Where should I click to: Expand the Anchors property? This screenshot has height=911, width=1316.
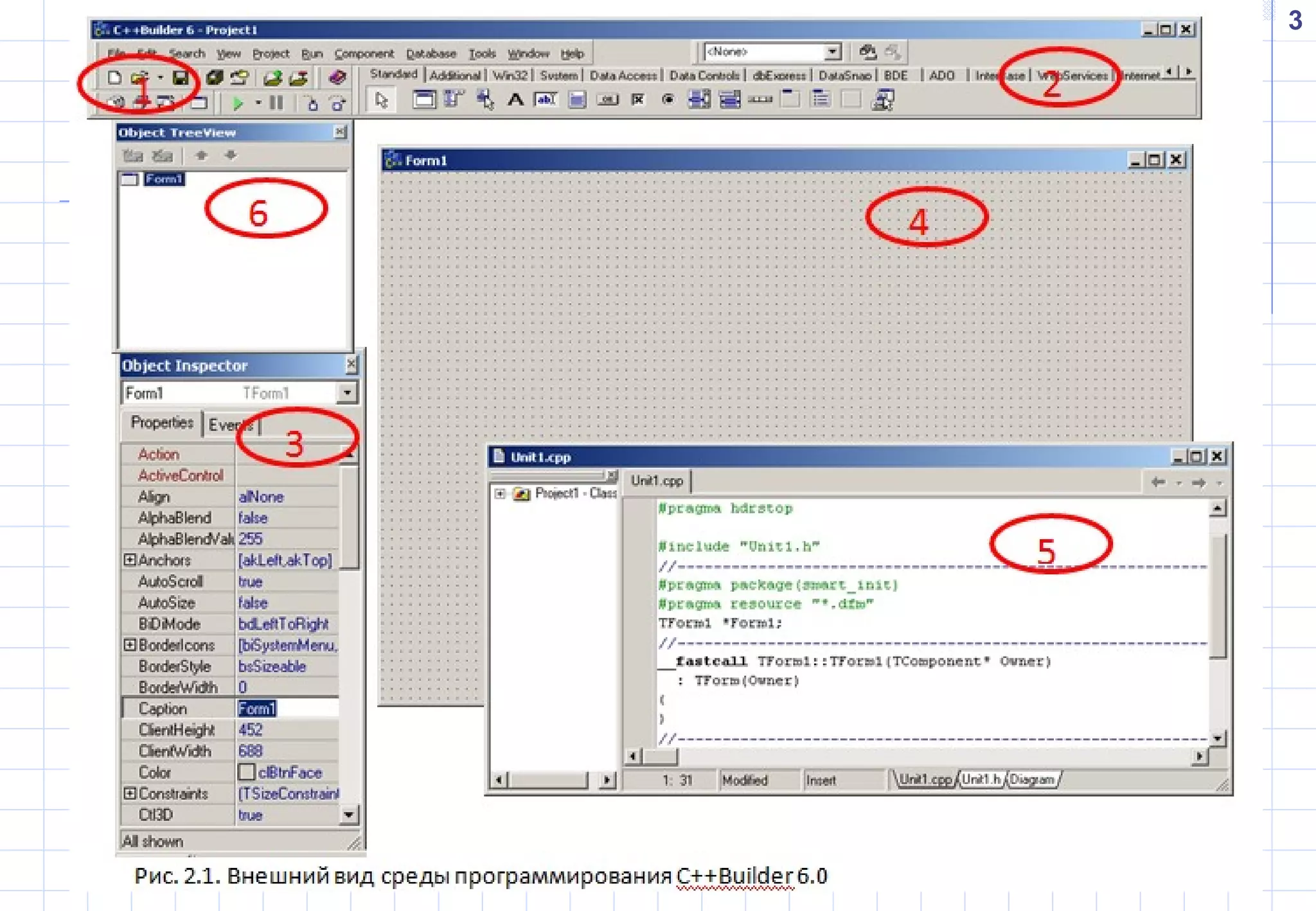tap(130, 560)
